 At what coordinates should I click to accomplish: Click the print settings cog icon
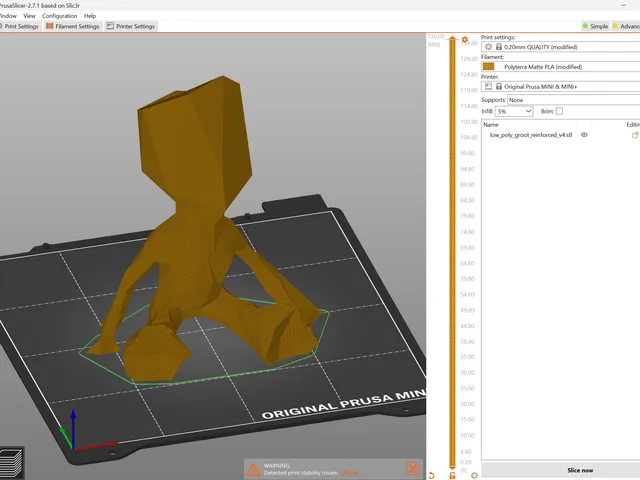click(x=488, y=47)
